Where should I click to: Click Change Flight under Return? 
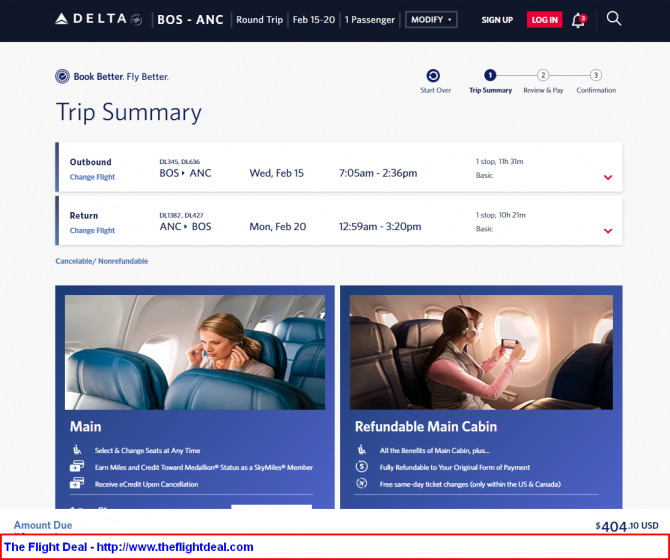tap(92, 231)
